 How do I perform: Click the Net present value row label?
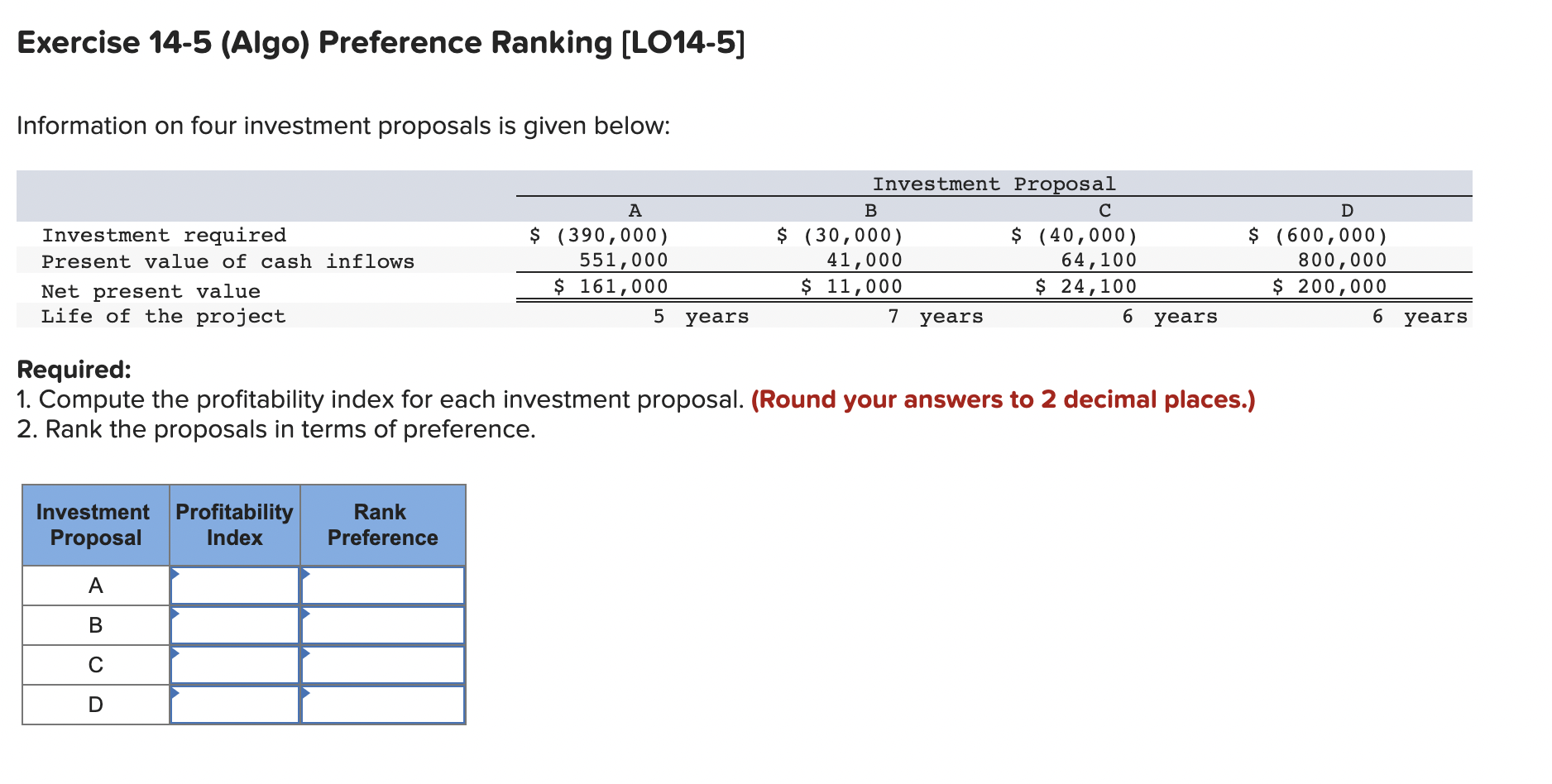(x=150, y=290)
